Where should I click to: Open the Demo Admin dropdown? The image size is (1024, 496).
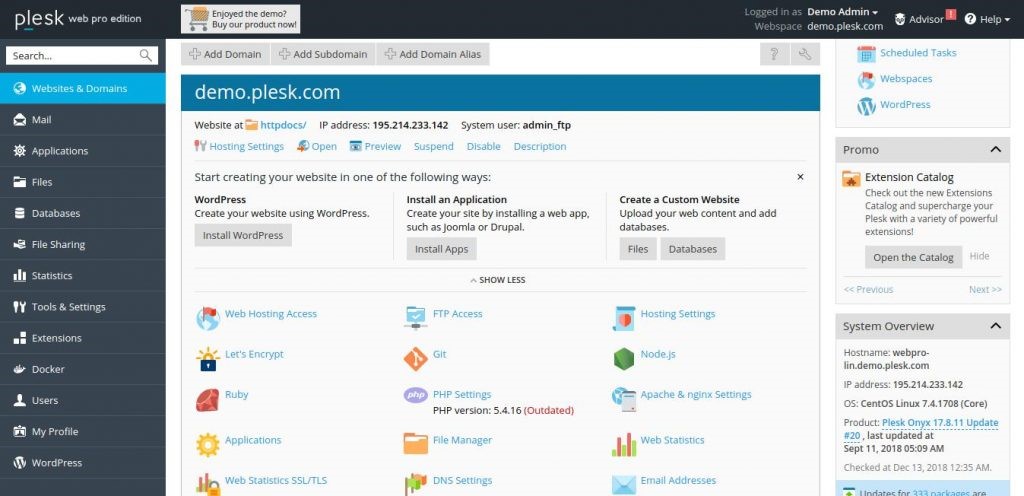point(842,12)
